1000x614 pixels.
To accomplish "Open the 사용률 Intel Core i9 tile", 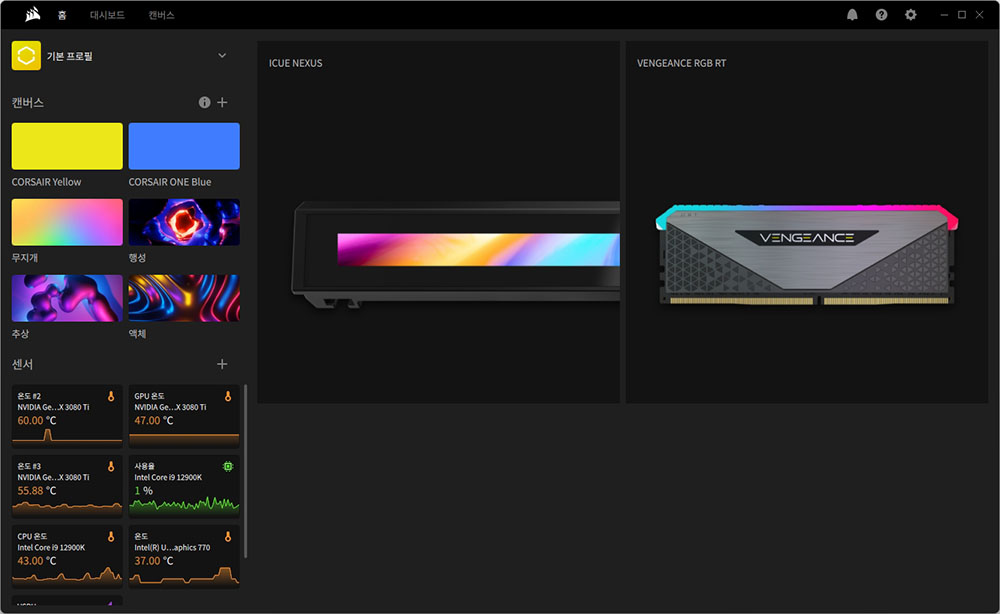I will (184, 486).
